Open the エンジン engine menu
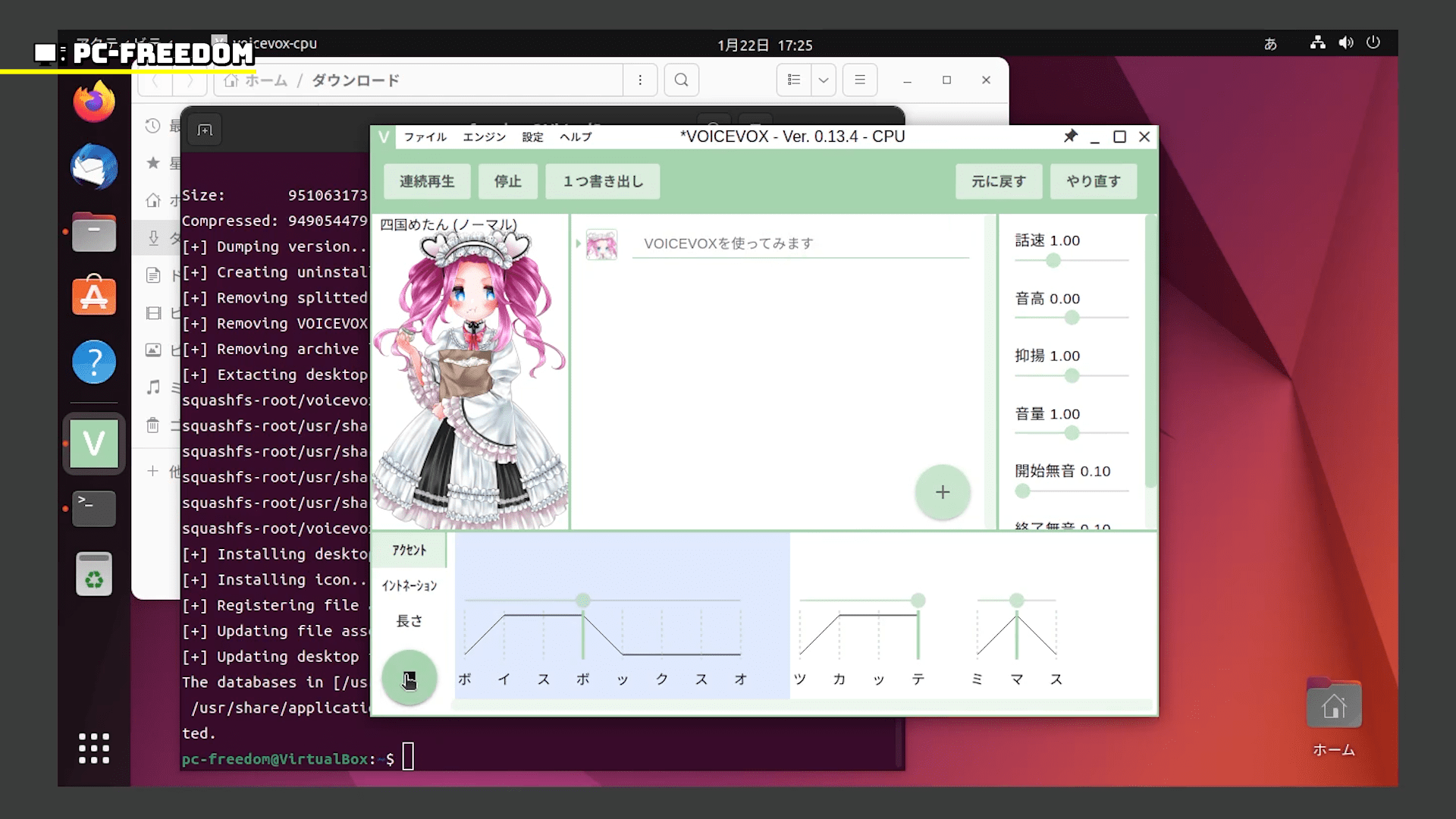Screen dimensions: 1456x819 pyautogui.click(x=484, y=137)
